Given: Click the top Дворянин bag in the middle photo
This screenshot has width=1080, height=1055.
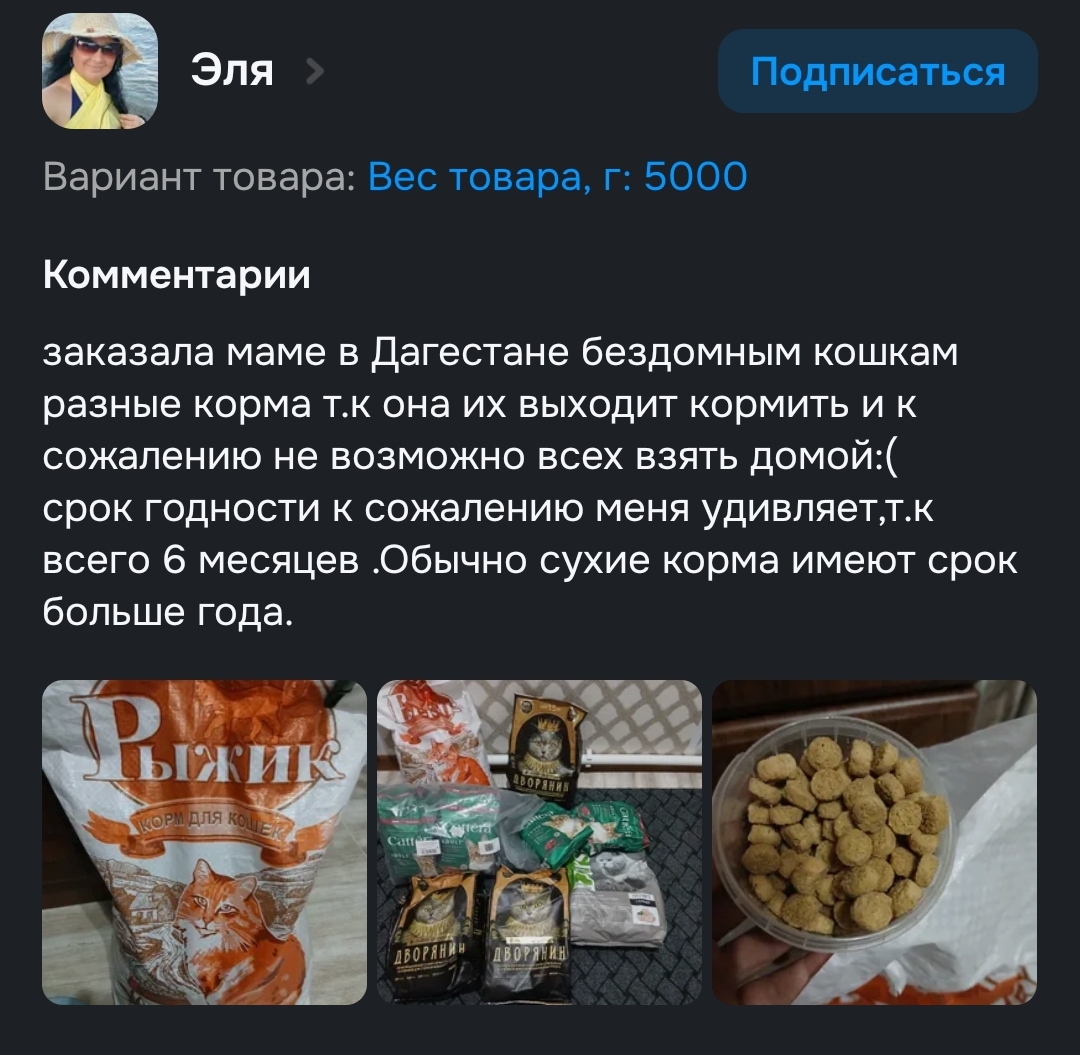Looking at the screenshot, I should pyautogui.click(x=544, y=747).
